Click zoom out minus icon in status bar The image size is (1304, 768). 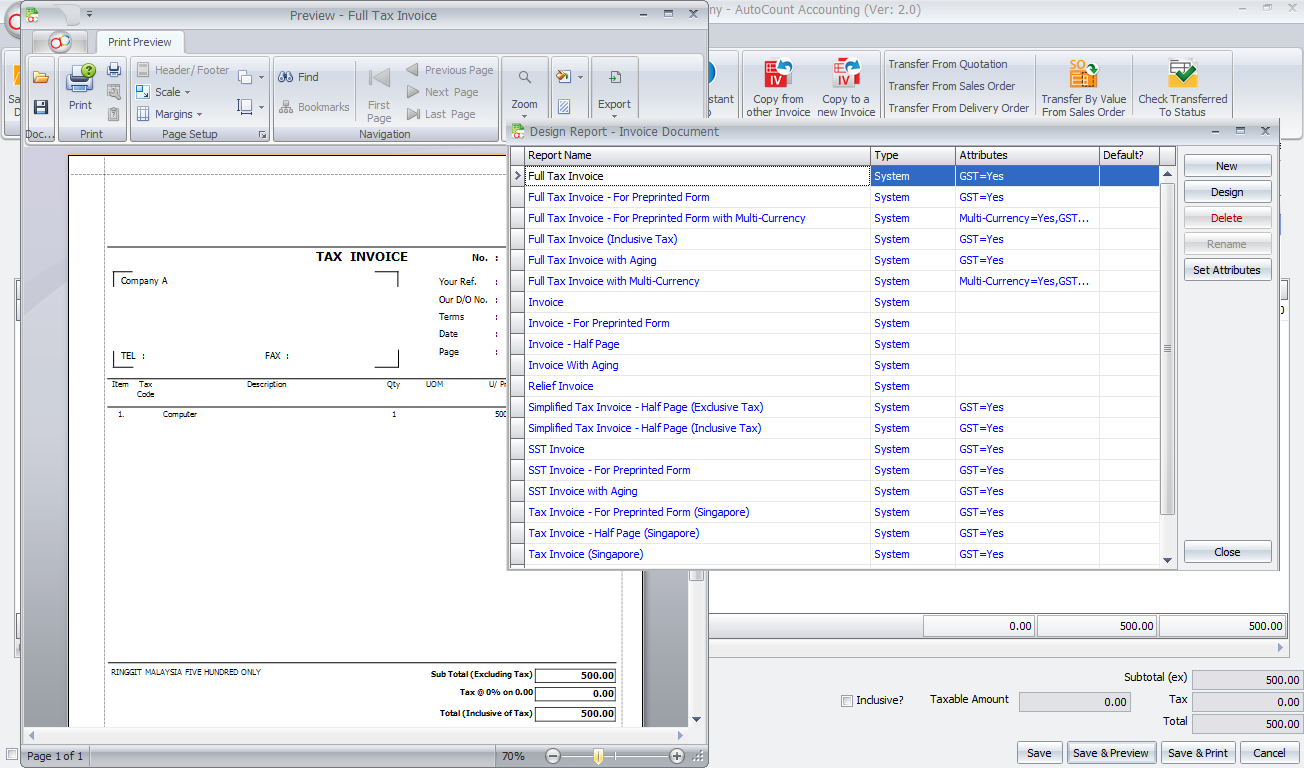coord(553,756)
